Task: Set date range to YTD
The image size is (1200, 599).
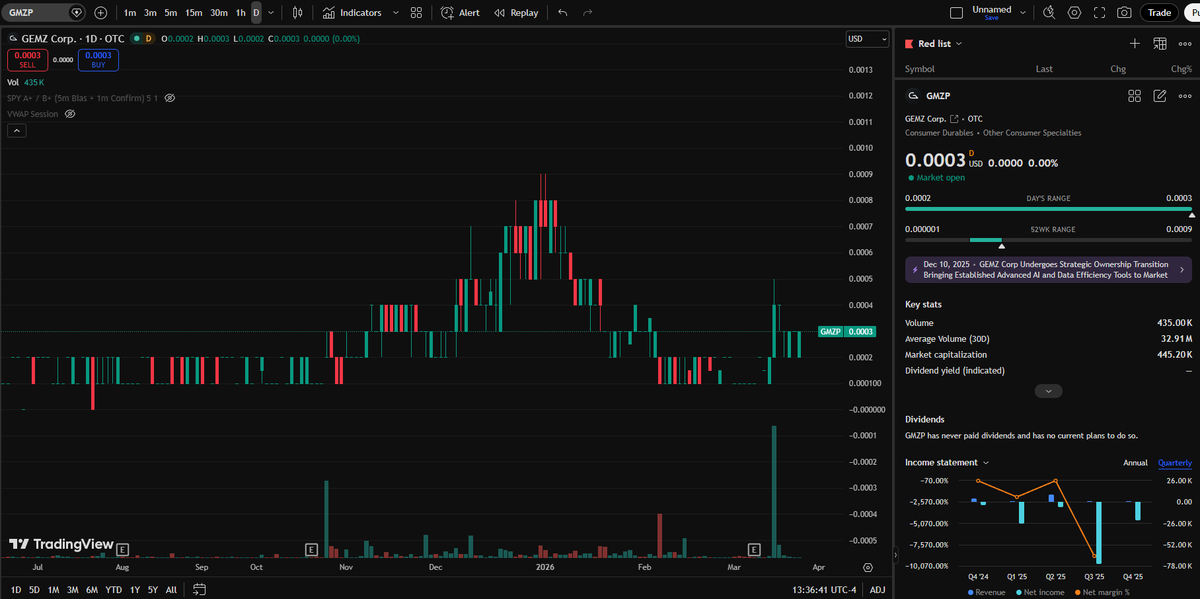Action: [x=114, y=590]
